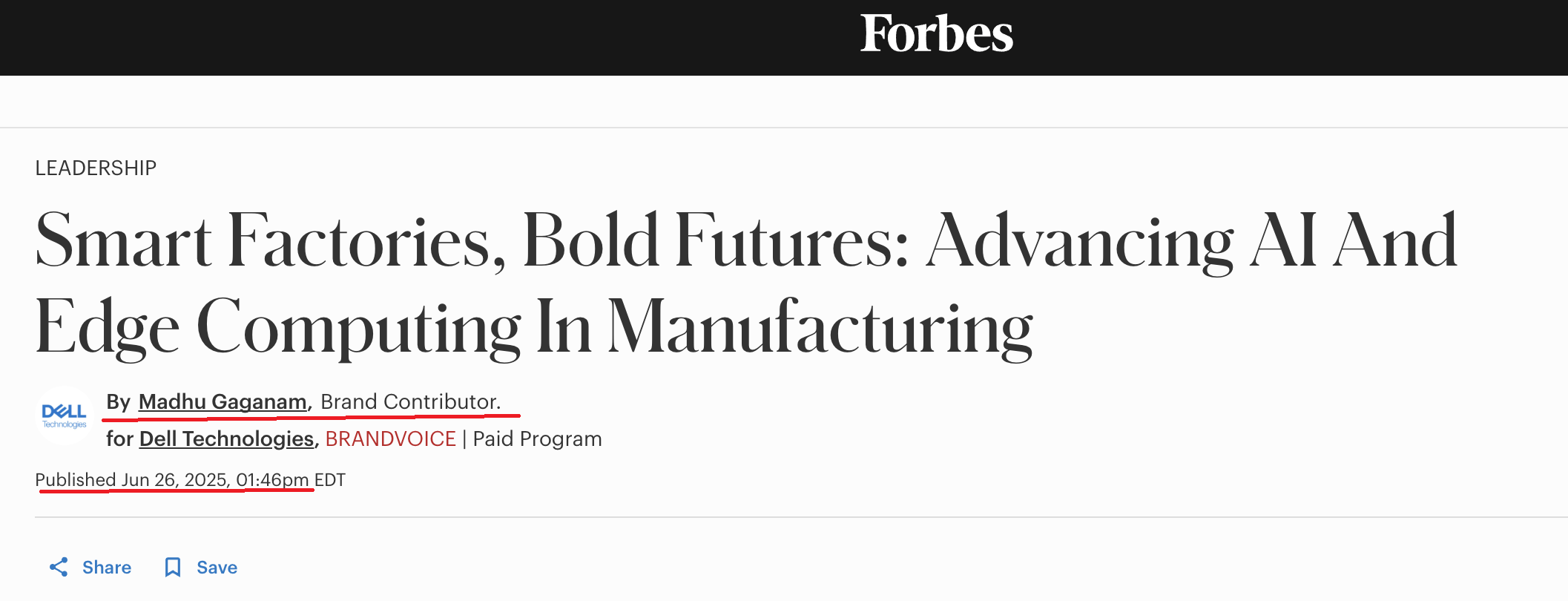
Task: Open the BRANDVOICE link
Action: (x=390, y=439)
